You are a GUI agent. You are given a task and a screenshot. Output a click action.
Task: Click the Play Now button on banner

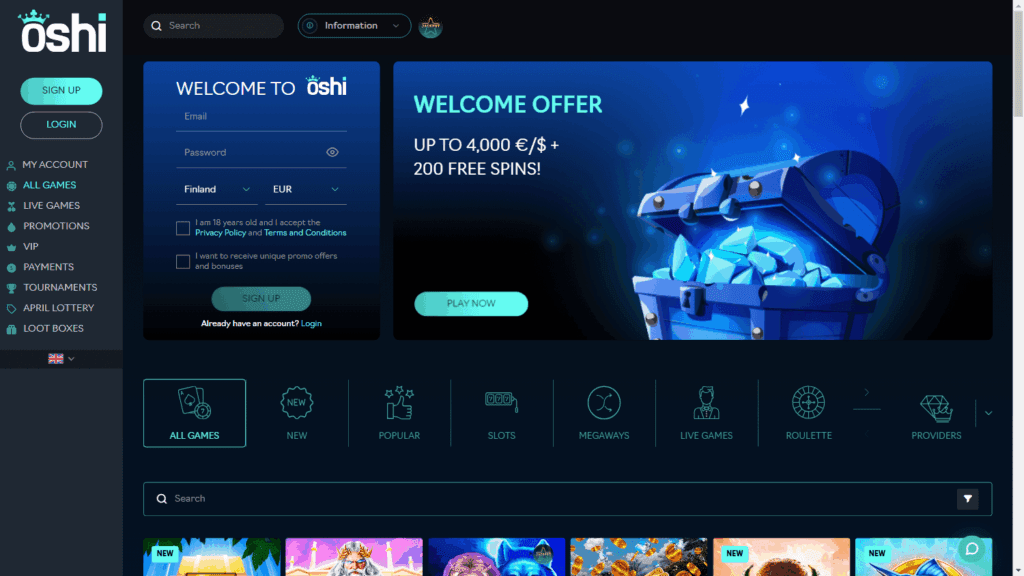coord(471,304)
